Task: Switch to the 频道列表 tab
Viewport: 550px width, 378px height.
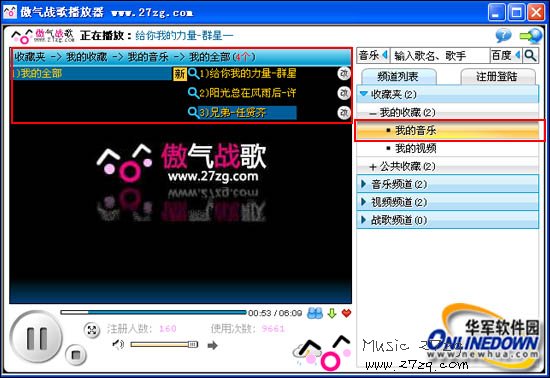Action: pyautogui.click(x=398, y=76)
